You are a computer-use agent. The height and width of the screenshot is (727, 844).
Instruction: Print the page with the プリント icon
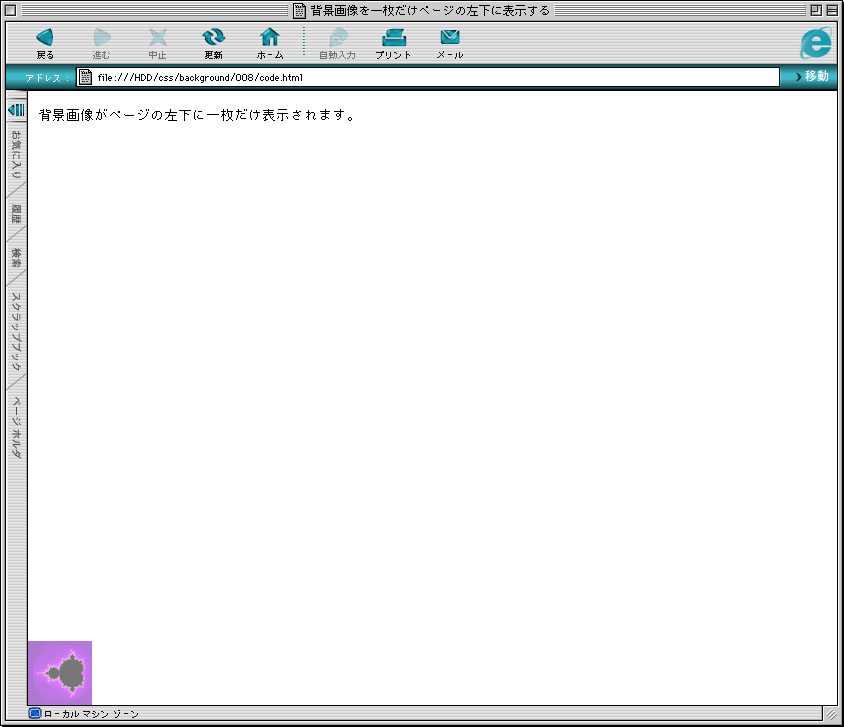pyautogui.click(x=393, y=38)
